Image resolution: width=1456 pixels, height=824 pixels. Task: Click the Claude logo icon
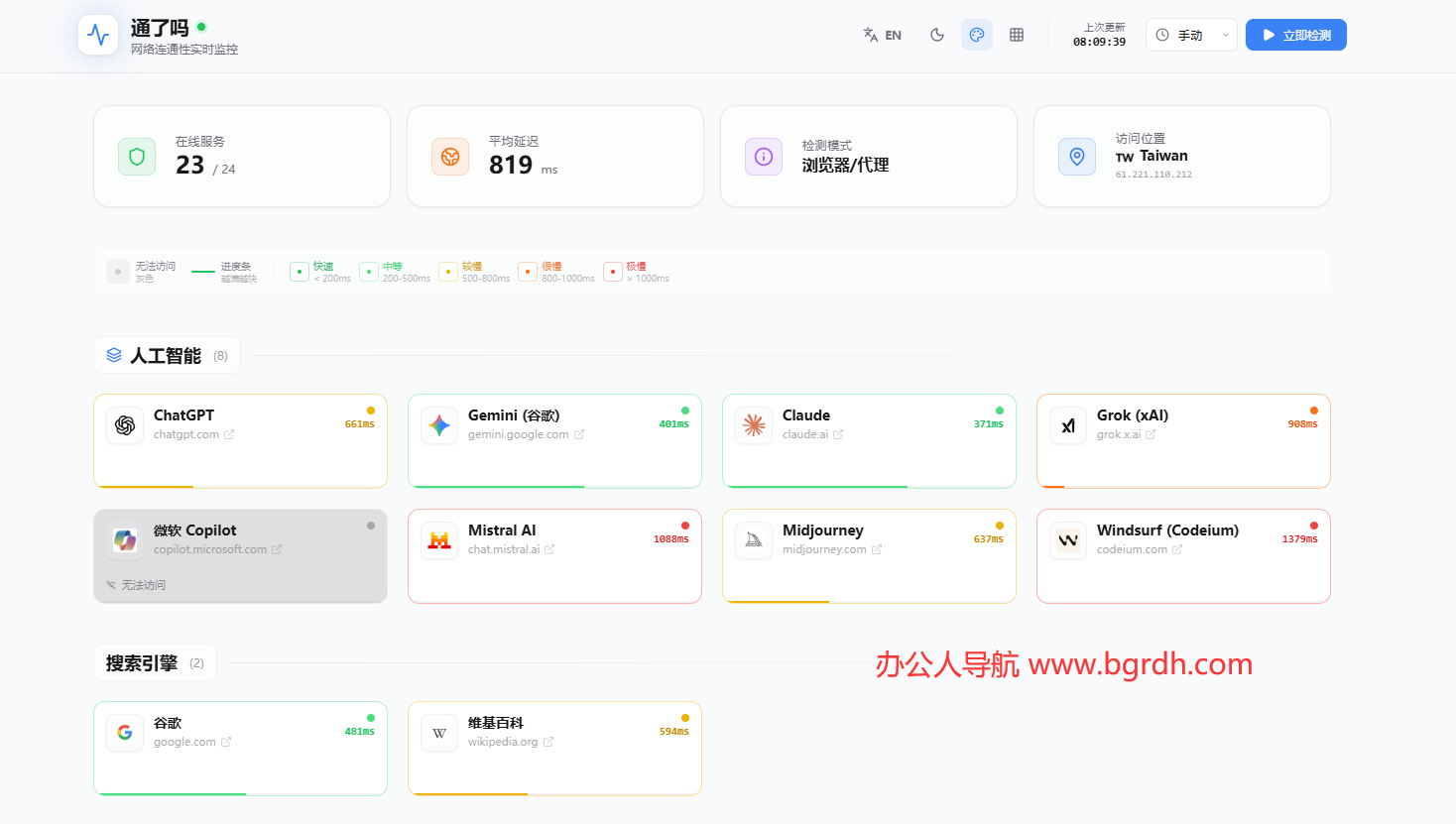tap(754, 425)
